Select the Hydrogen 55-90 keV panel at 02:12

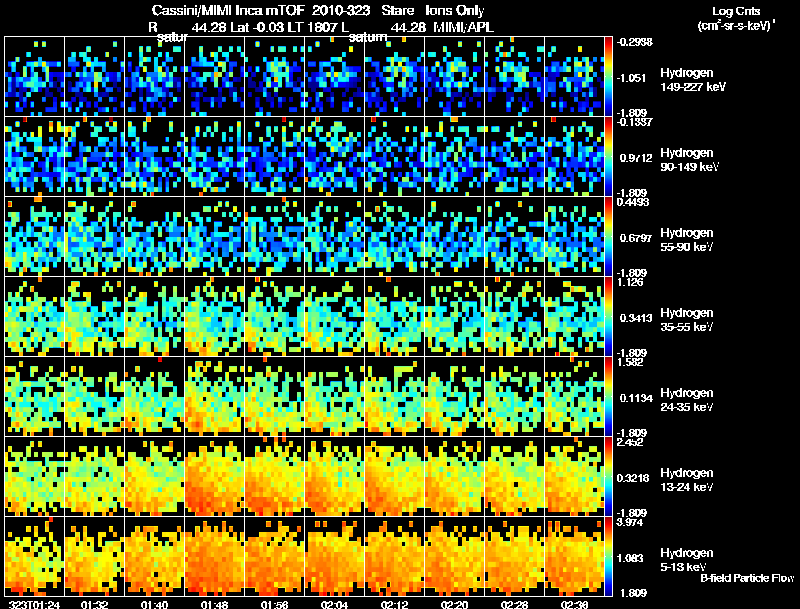(x=394, y=237)
